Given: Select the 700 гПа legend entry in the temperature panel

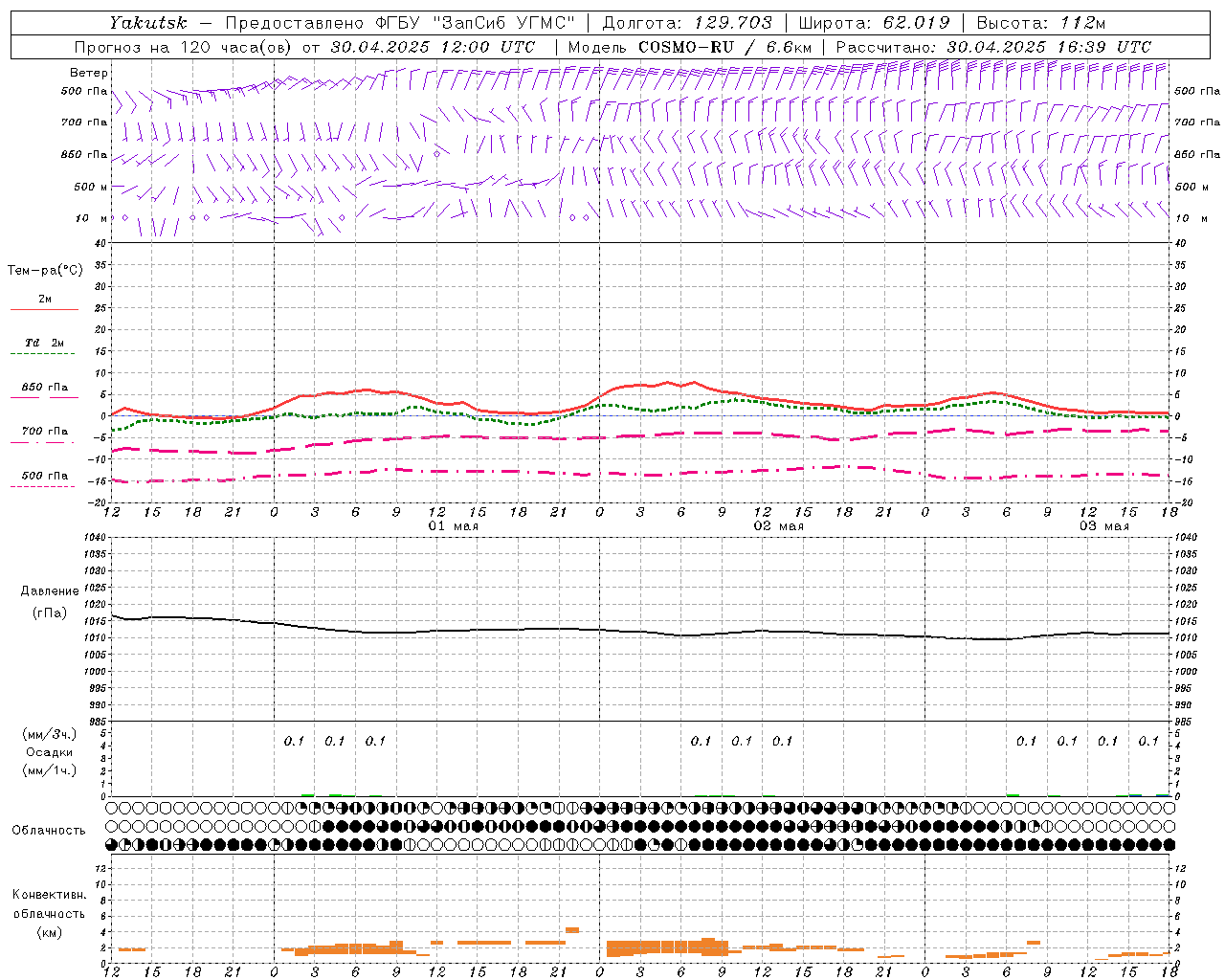Looking at the screenshot, I should (x=45, y=432).
